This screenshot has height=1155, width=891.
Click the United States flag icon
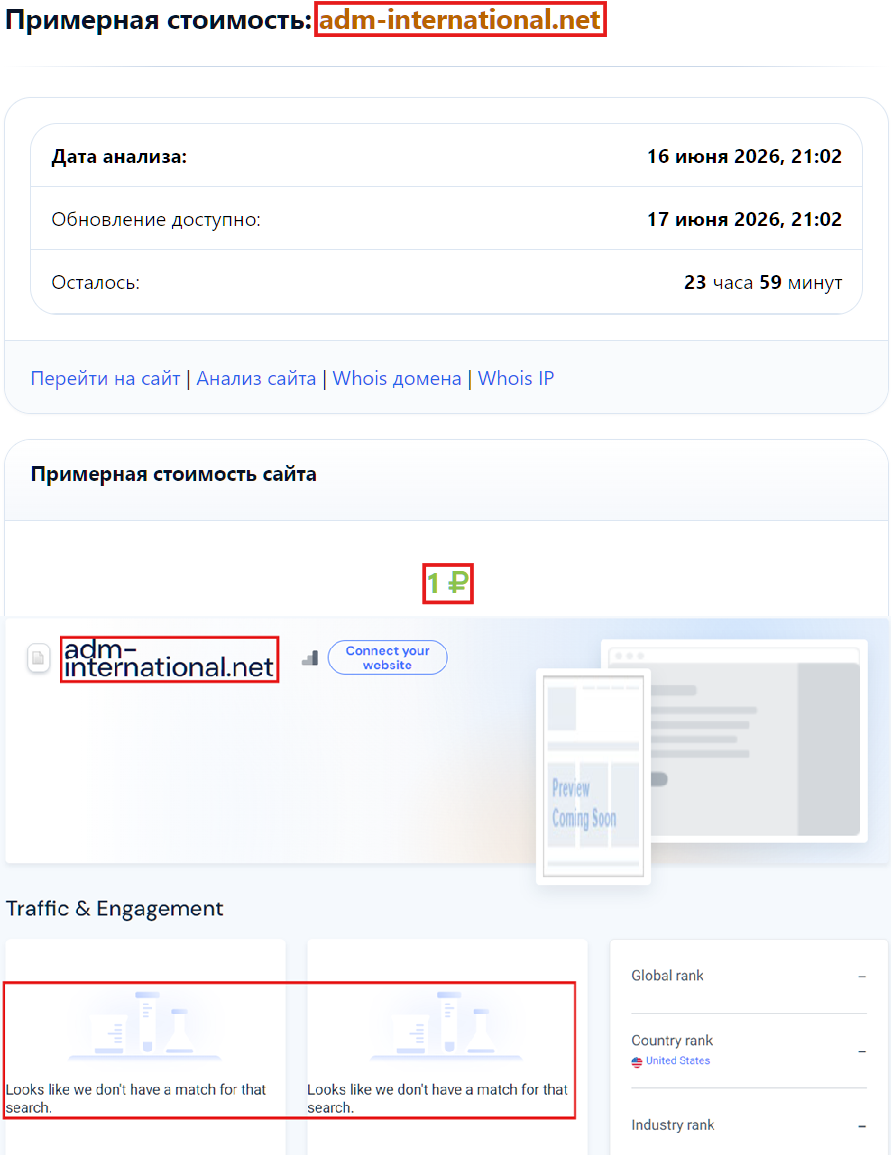pos(637,1061)
